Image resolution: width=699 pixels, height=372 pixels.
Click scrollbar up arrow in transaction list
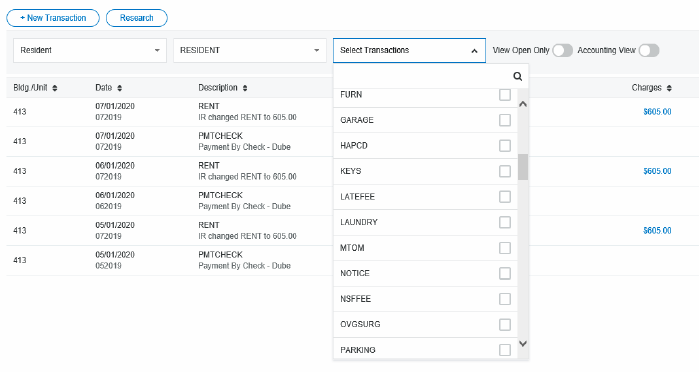[x=523, y=104]
